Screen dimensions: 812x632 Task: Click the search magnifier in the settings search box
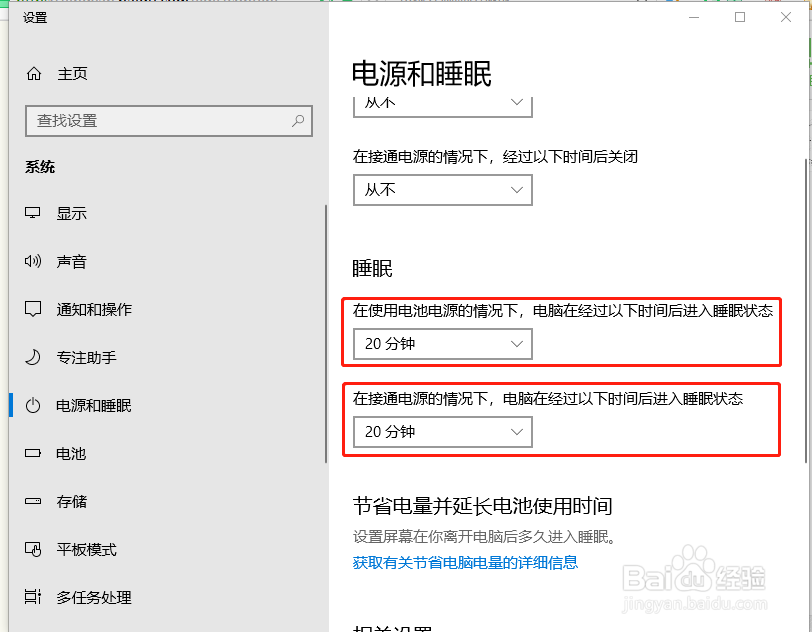[297, 120]
